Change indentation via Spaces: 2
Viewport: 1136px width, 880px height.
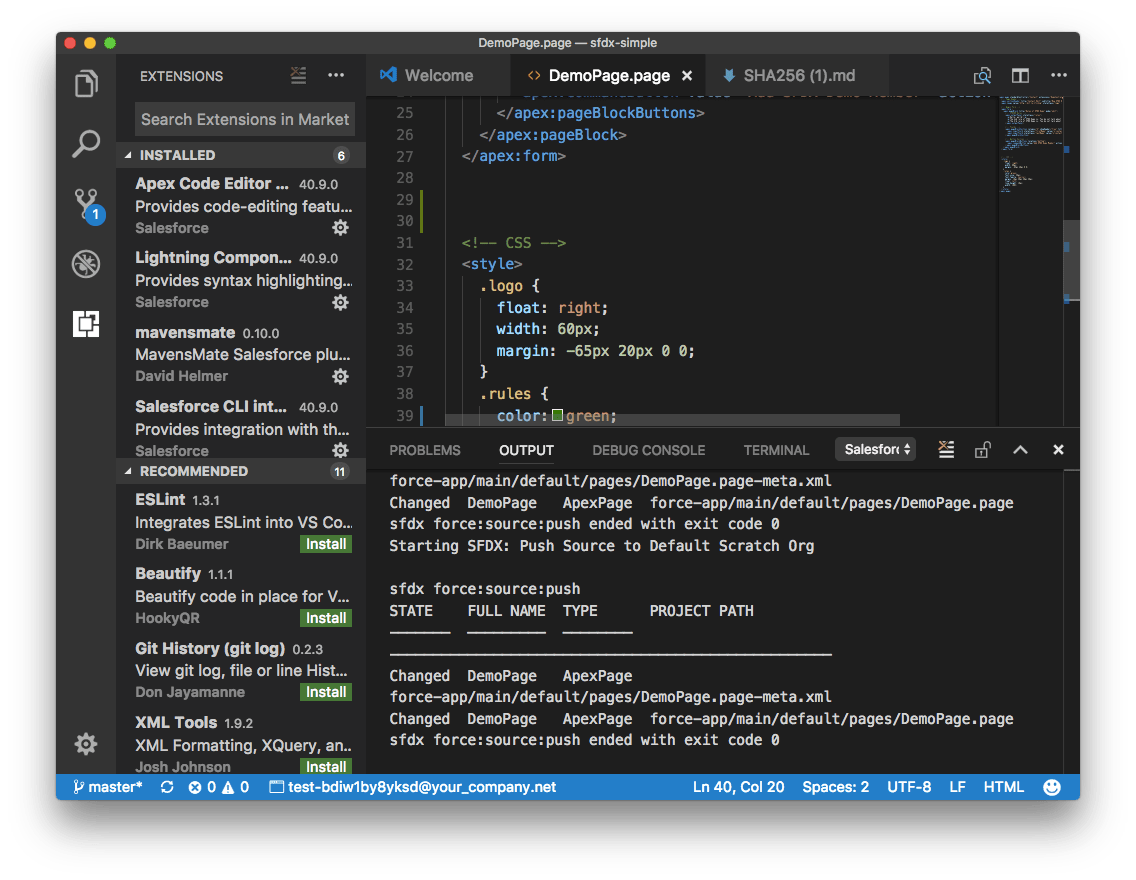pyautogui.click(x=835, y=787)
